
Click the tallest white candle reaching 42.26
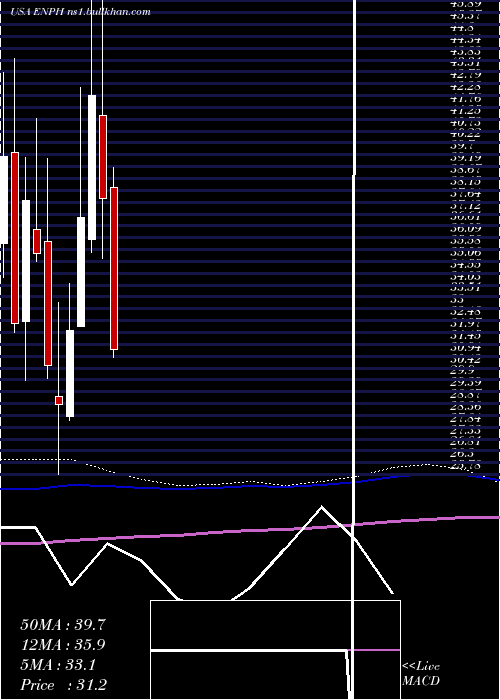pos(92,167)
